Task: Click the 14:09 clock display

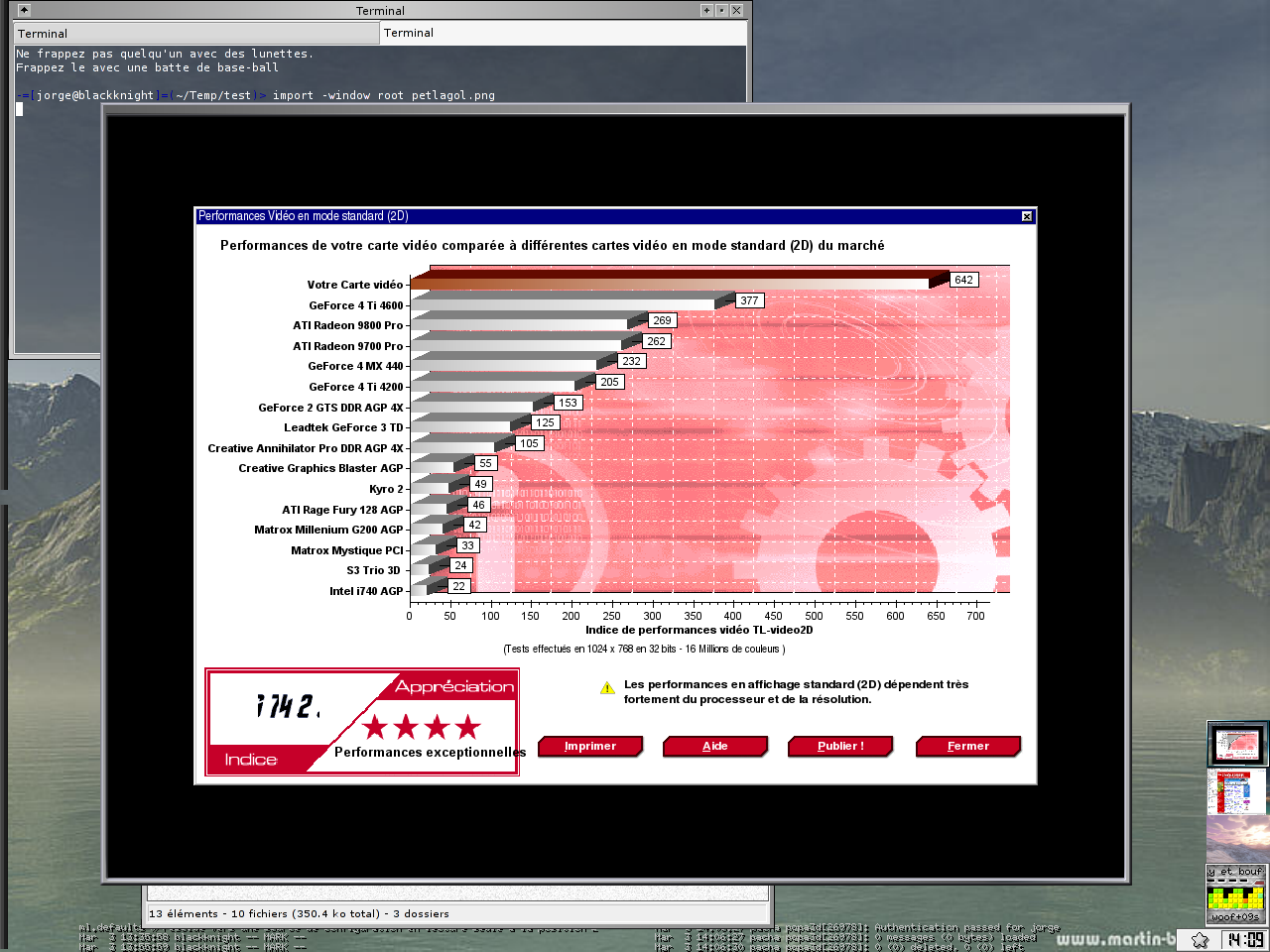Action: (x=1244, y=939)
